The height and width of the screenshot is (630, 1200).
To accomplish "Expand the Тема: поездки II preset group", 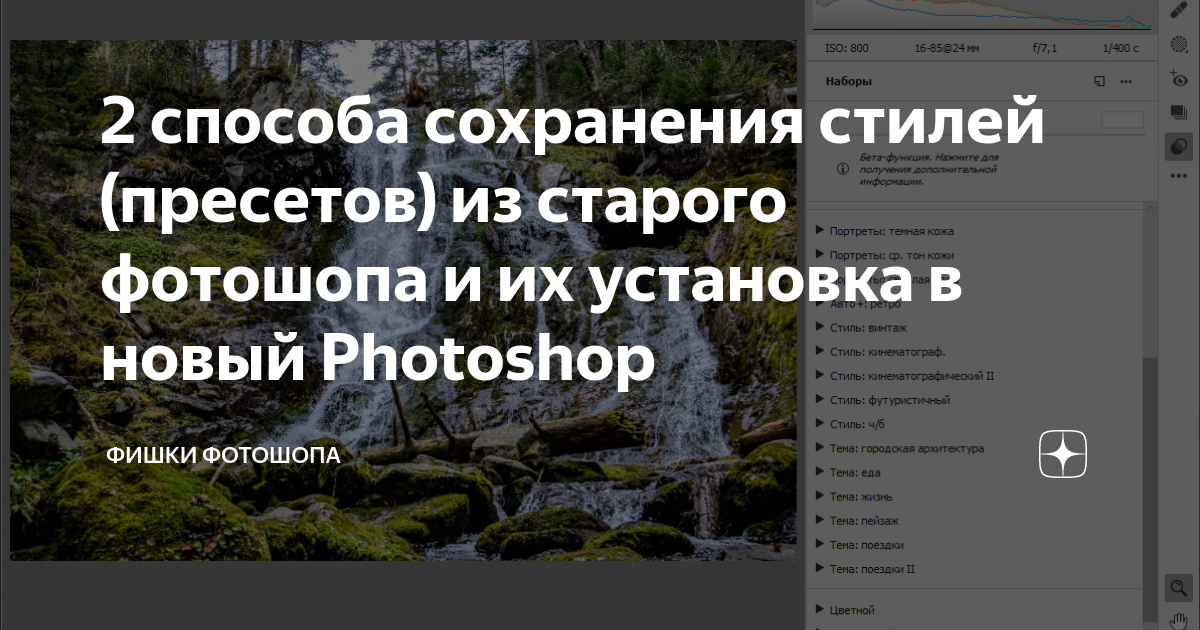I will (821, 569).
